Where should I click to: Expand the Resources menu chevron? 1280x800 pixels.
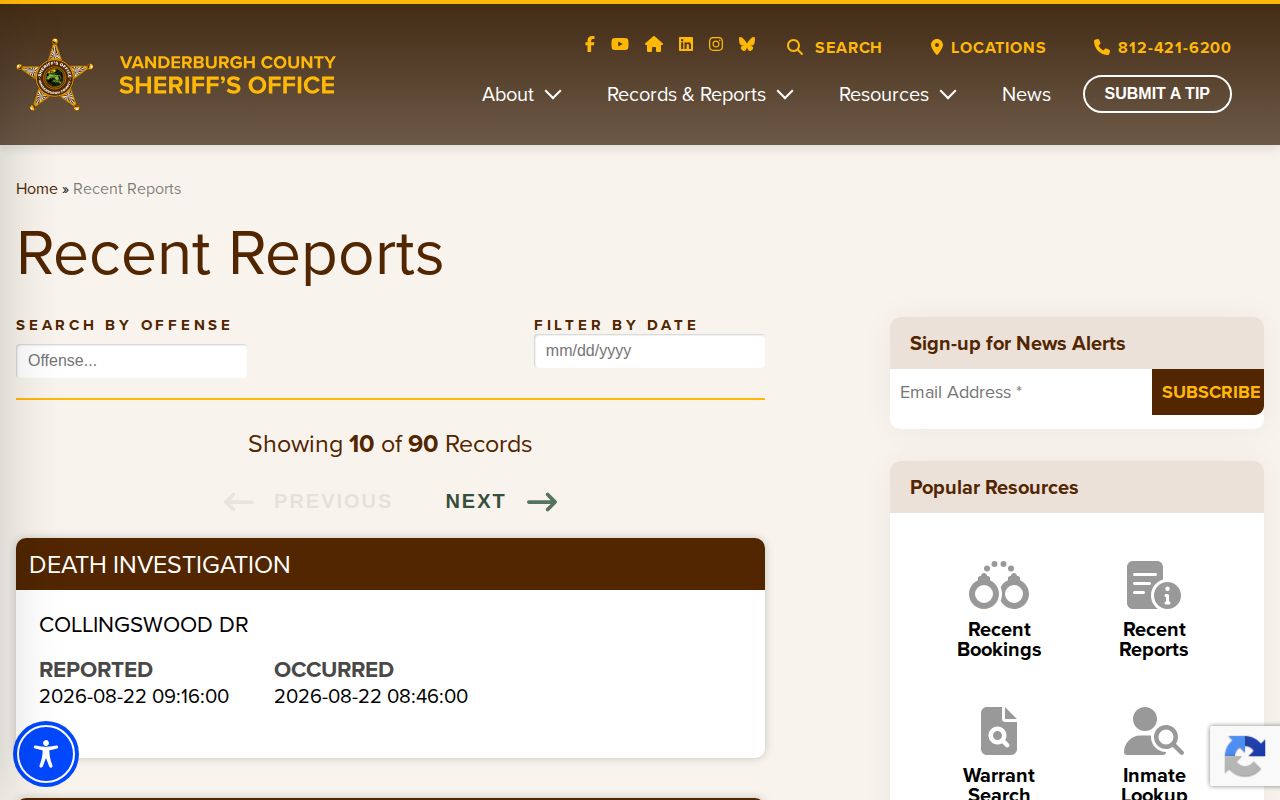[948, 95]
